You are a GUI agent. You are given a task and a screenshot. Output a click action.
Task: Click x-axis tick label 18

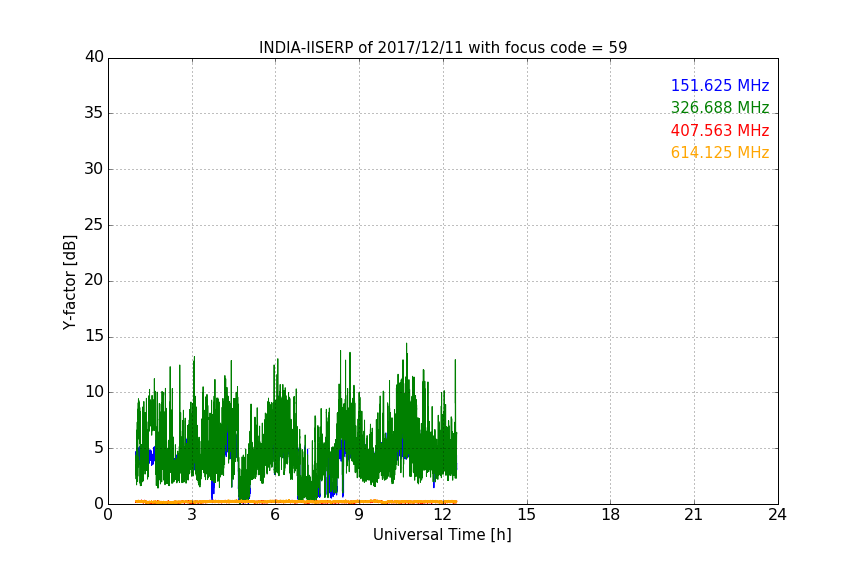pyautogui.click(x=611, y=515)
